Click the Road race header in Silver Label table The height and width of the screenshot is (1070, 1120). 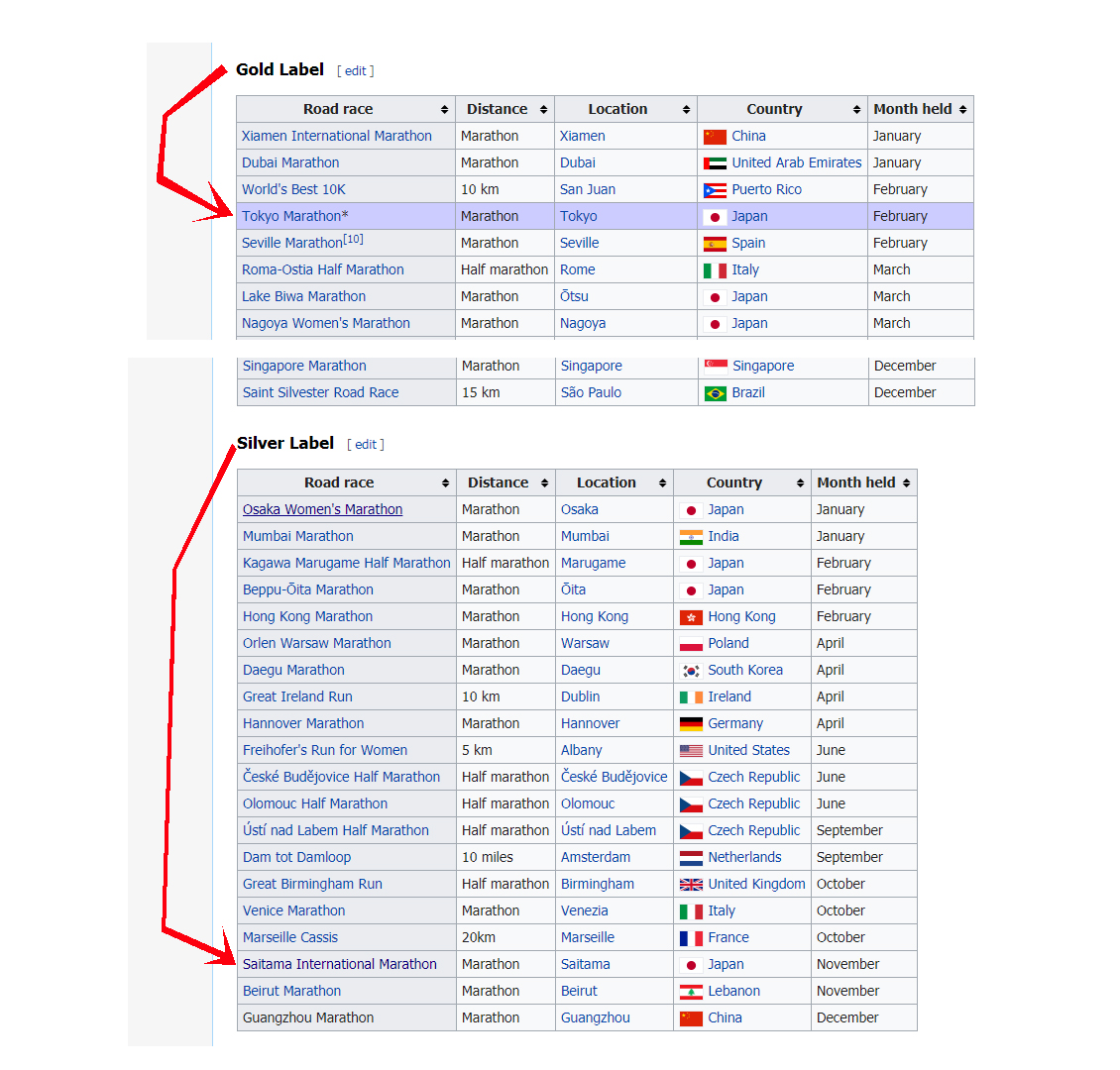(339, 483)
